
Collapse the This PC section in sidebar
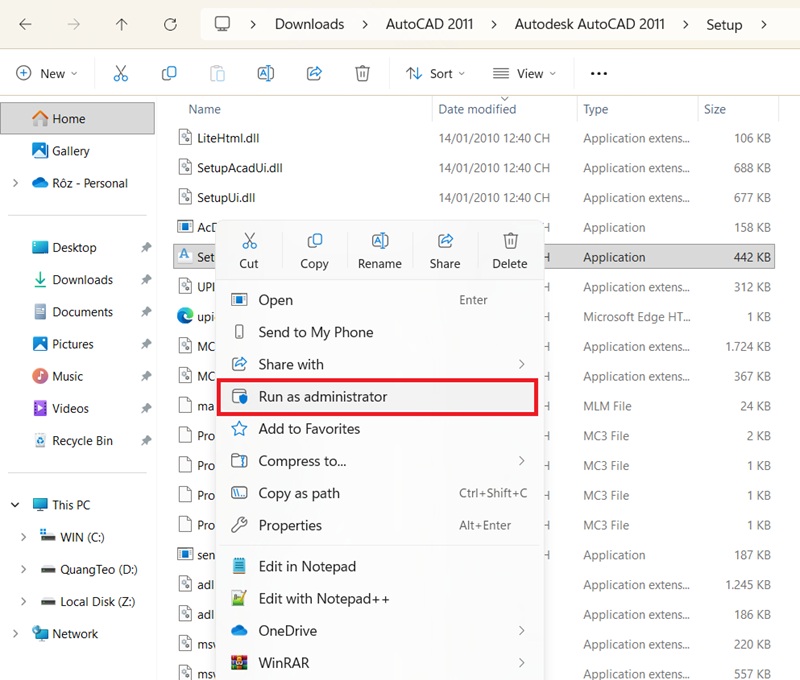pos(14,506)
